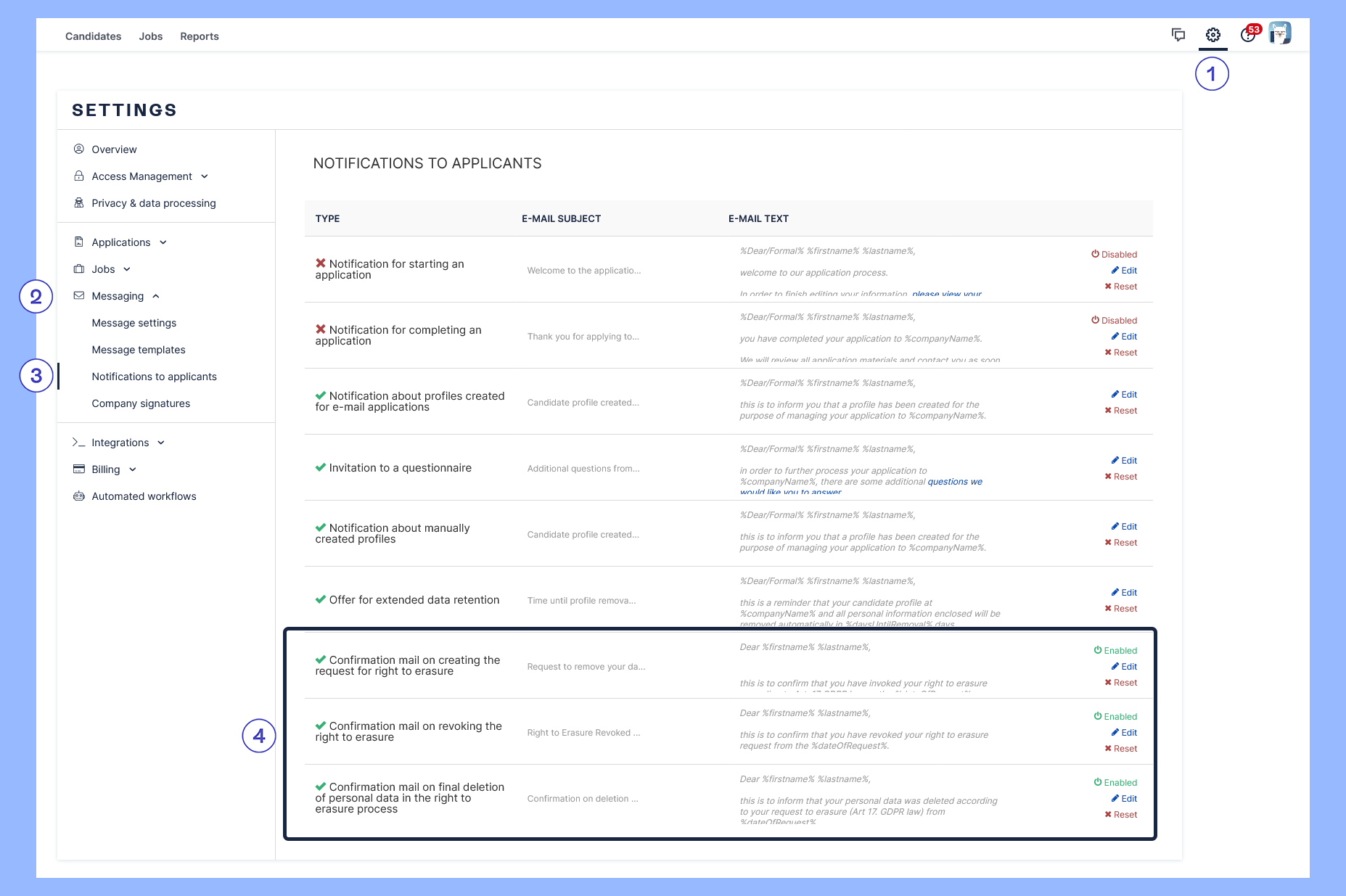Edit the Invitation to a questionnaire notification
Viewport: 1346px width, 896px height.
1124,461
